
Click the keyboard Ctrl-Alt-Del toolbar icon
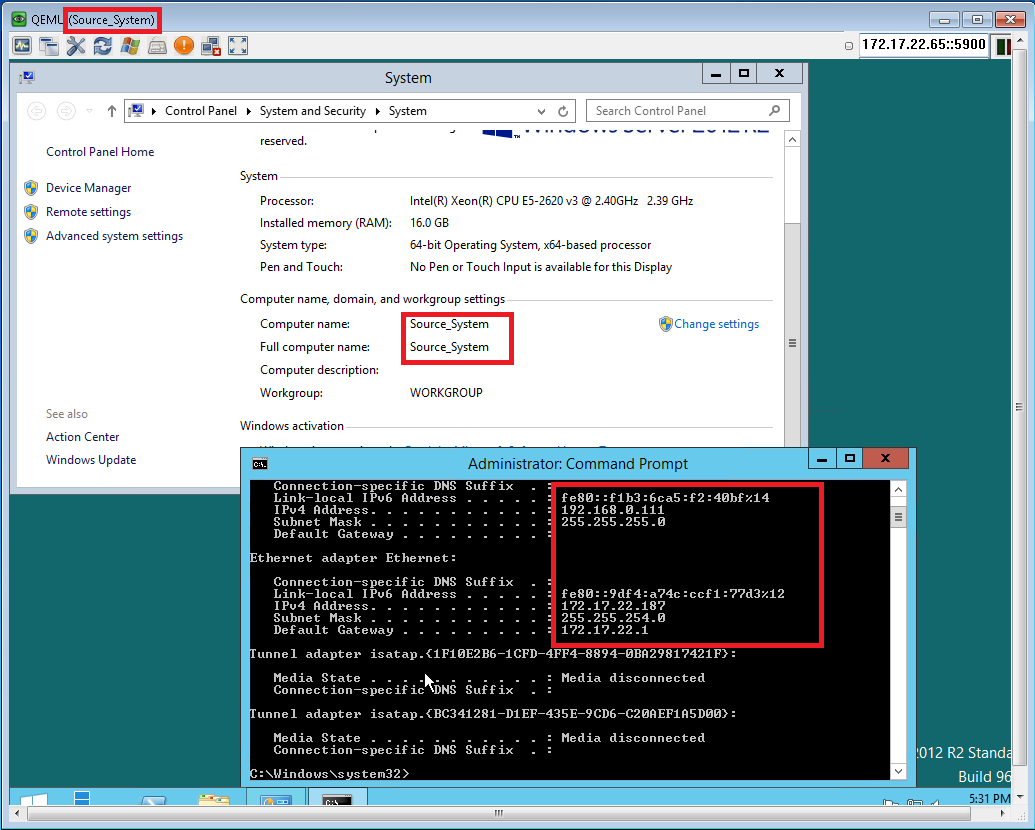(156, 46)
